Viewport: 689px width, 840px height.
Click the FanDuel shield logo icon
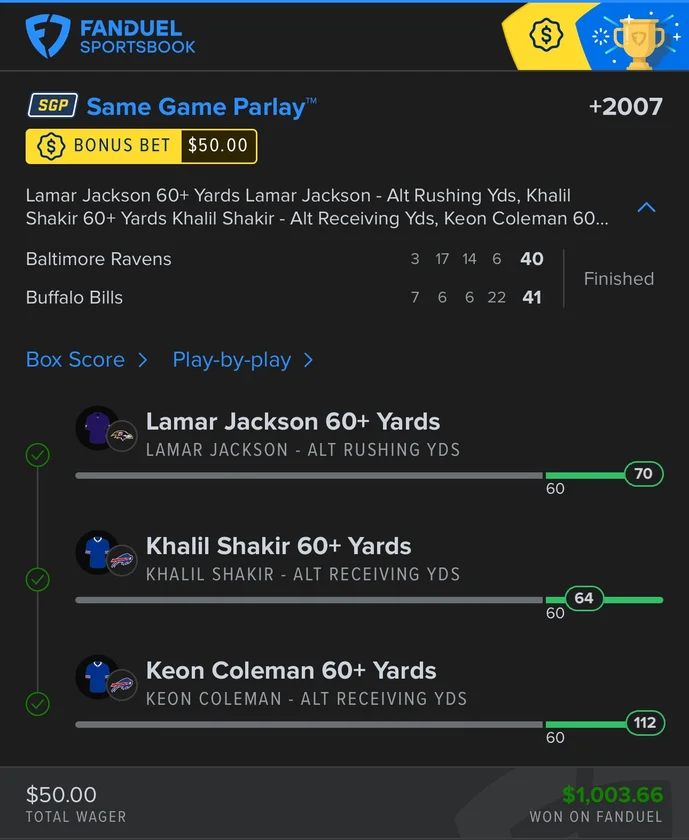click(47, 35)
